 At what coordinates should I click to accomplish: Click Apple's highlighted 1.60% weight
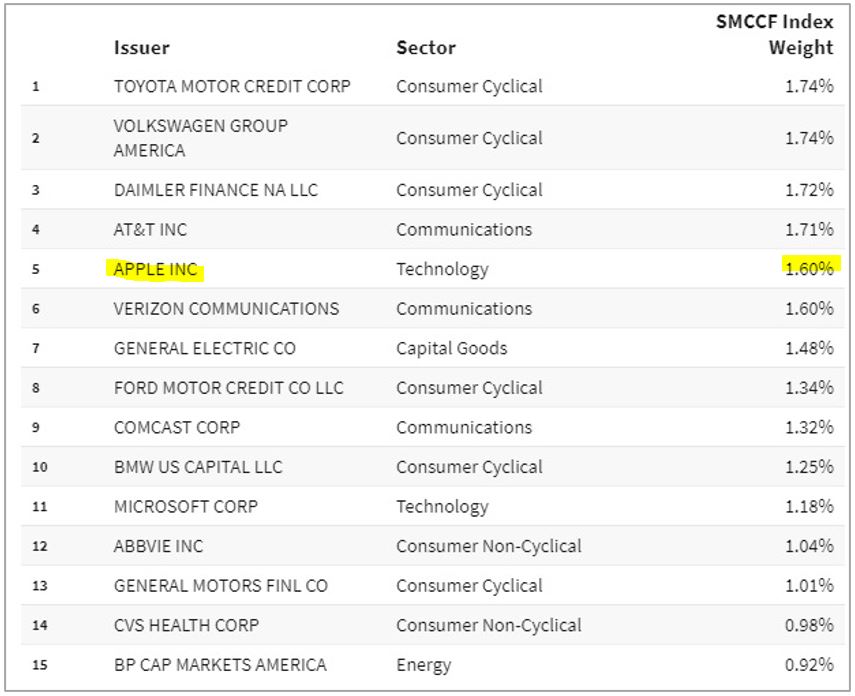coord(808,269)
